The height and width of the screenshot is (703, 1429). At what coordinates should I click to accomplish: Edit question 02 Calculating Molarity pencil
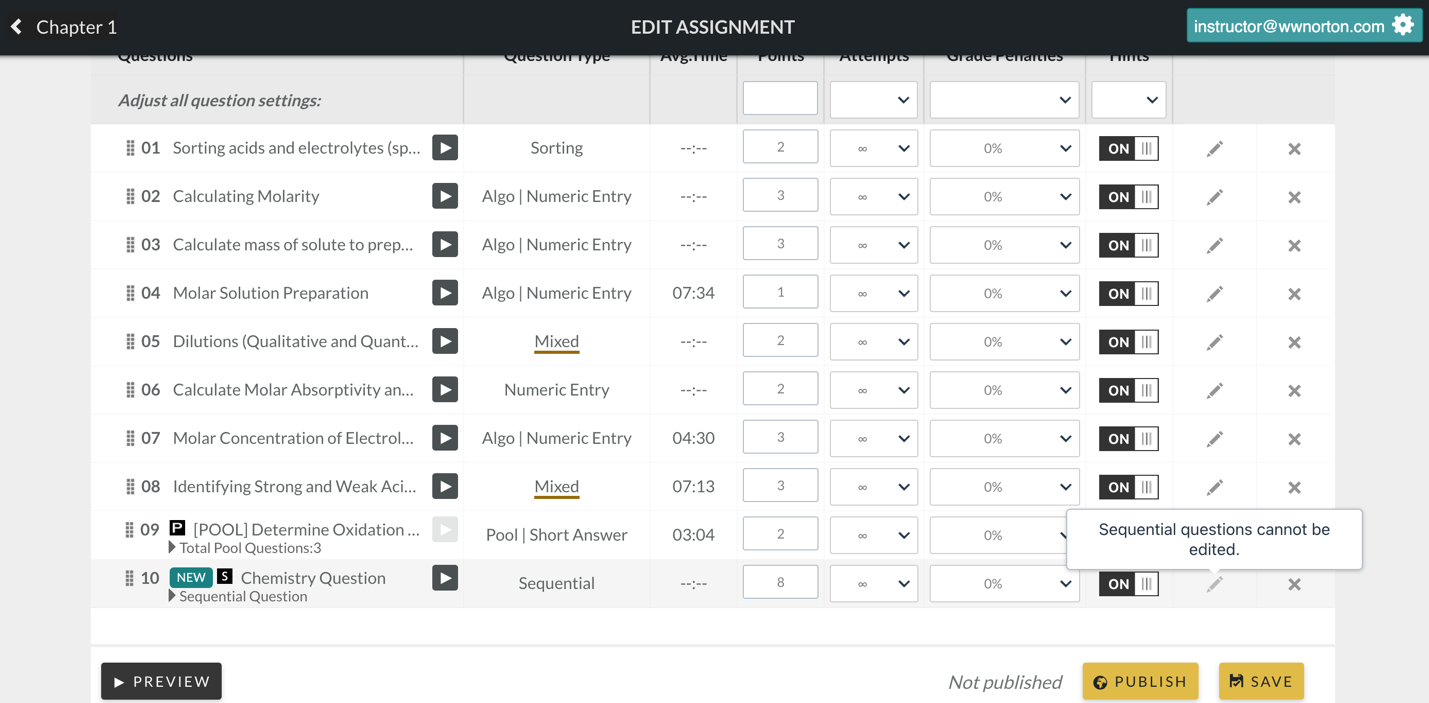[1214, 197]
